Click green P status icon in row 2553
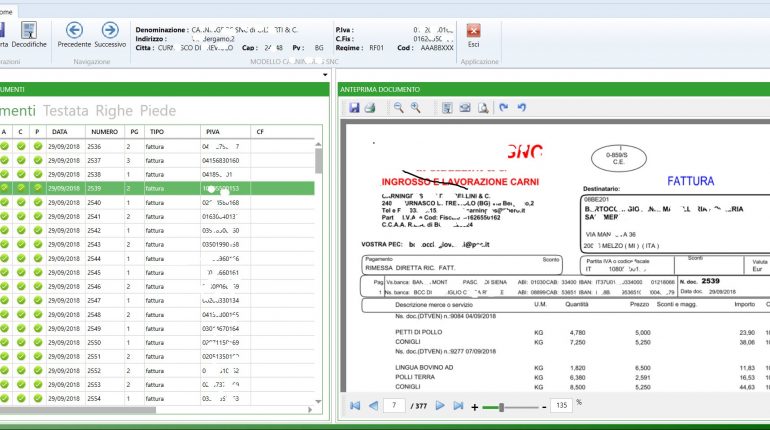This screenshot has width=770, height=430. click(38, 384)
